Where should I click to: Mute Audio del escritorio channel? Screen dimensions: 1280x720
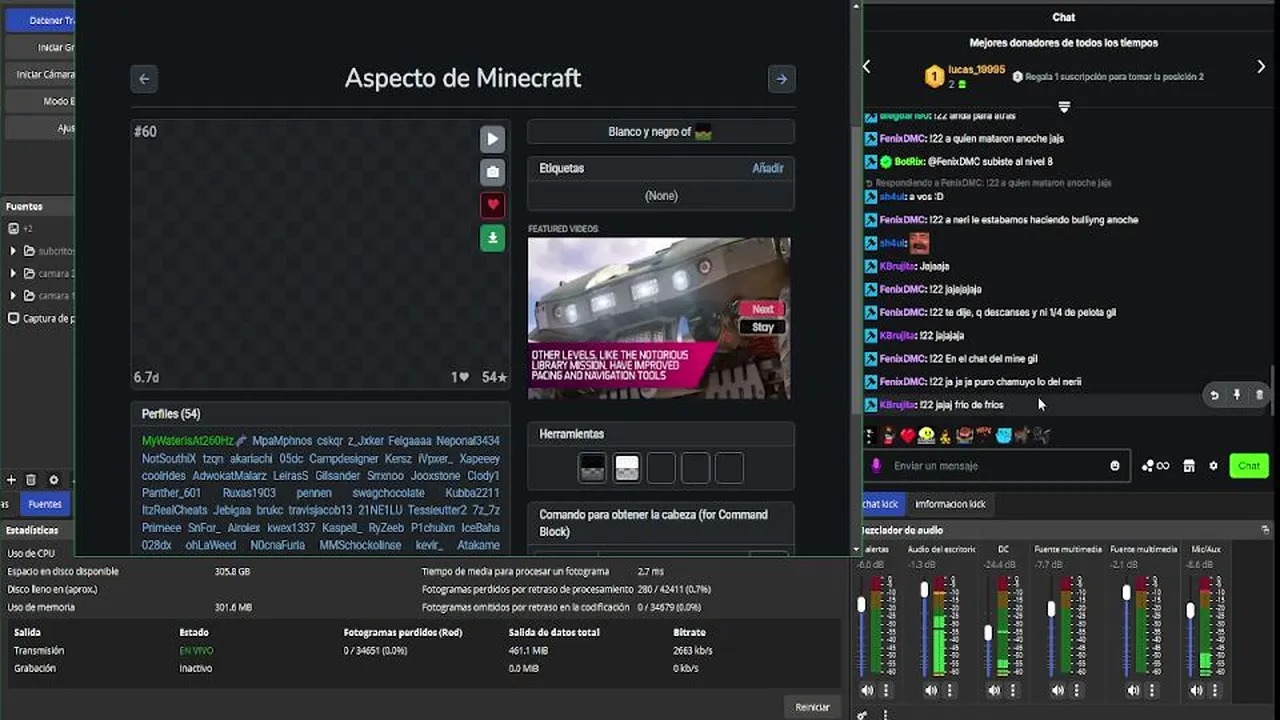(931, 690)
